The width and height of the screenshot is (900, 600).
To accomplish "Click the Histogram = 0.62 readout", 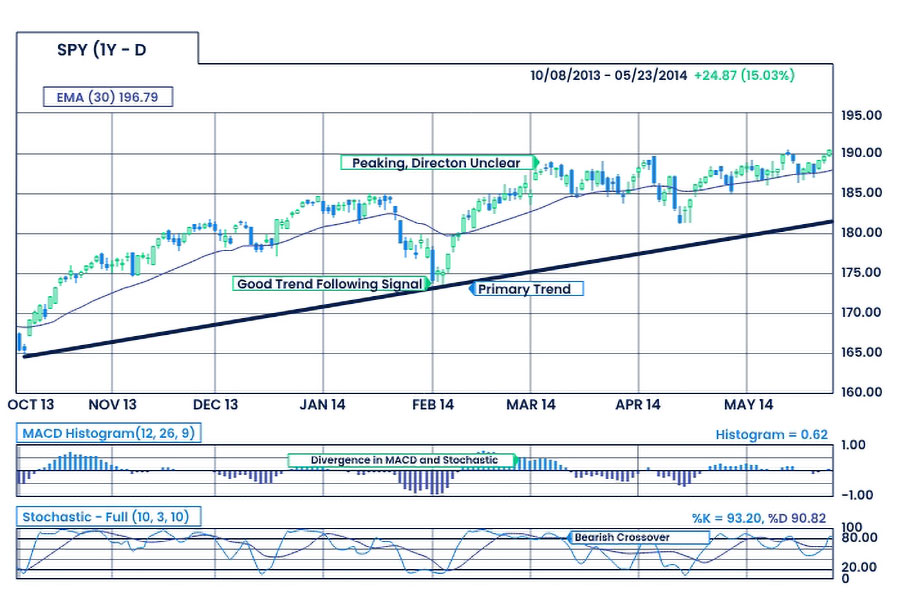I will pos(771,435).
